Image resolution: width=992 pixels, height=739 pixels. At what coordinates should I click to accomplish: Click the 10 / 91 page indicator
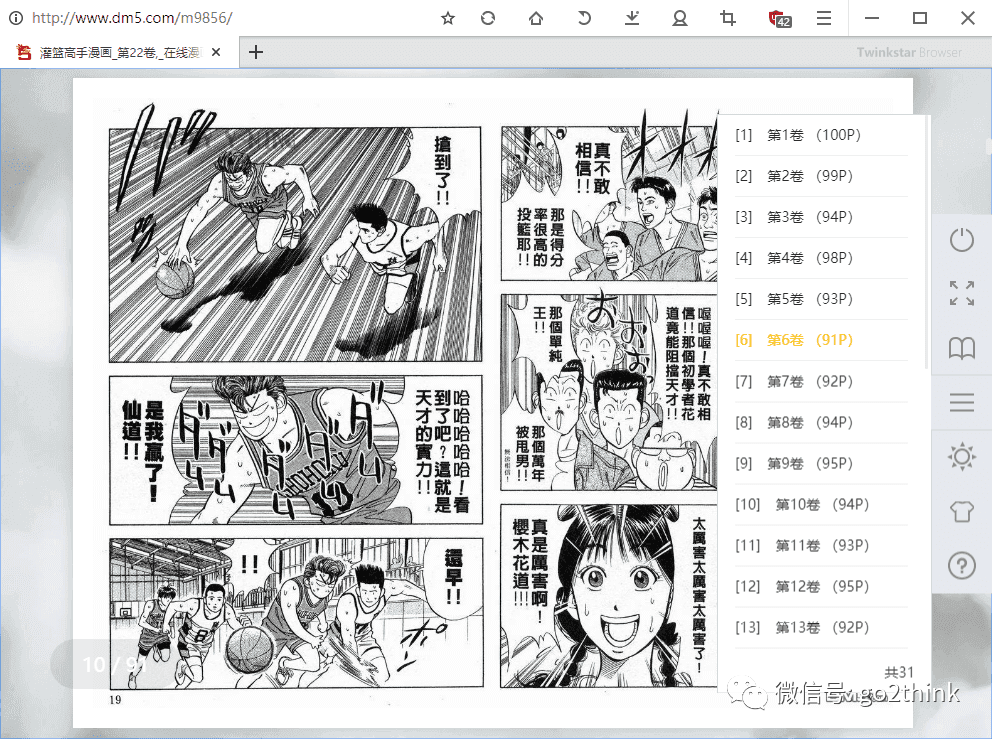click(114, 664)
